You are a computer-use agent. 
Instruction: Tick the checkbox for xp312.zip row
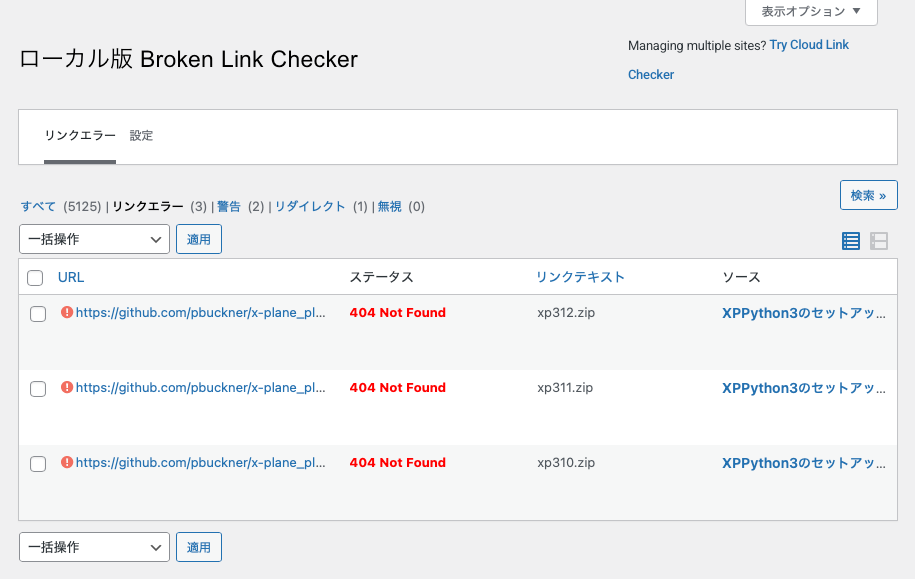[x=38, y=314]
